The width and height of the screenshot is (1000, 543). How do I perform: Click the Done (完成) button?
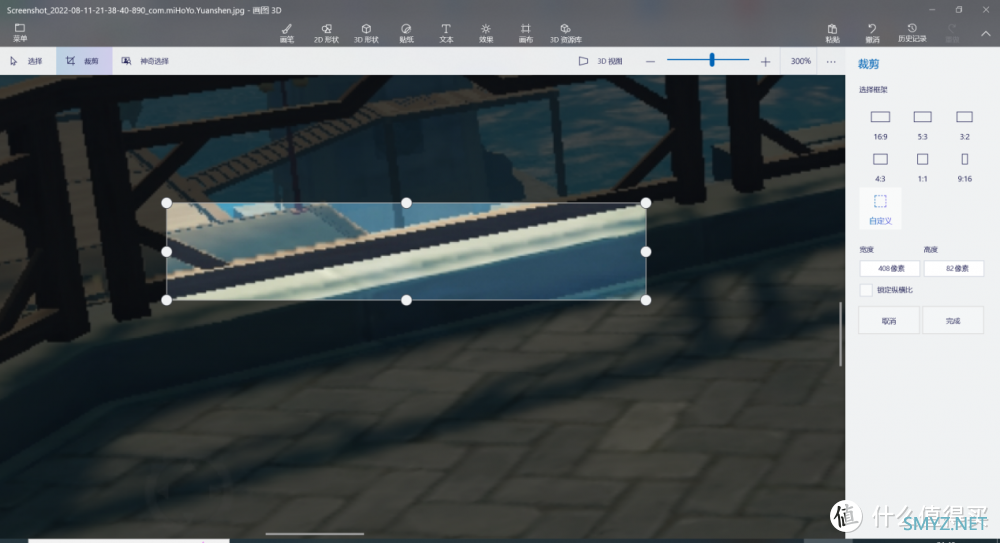(953, 320)
